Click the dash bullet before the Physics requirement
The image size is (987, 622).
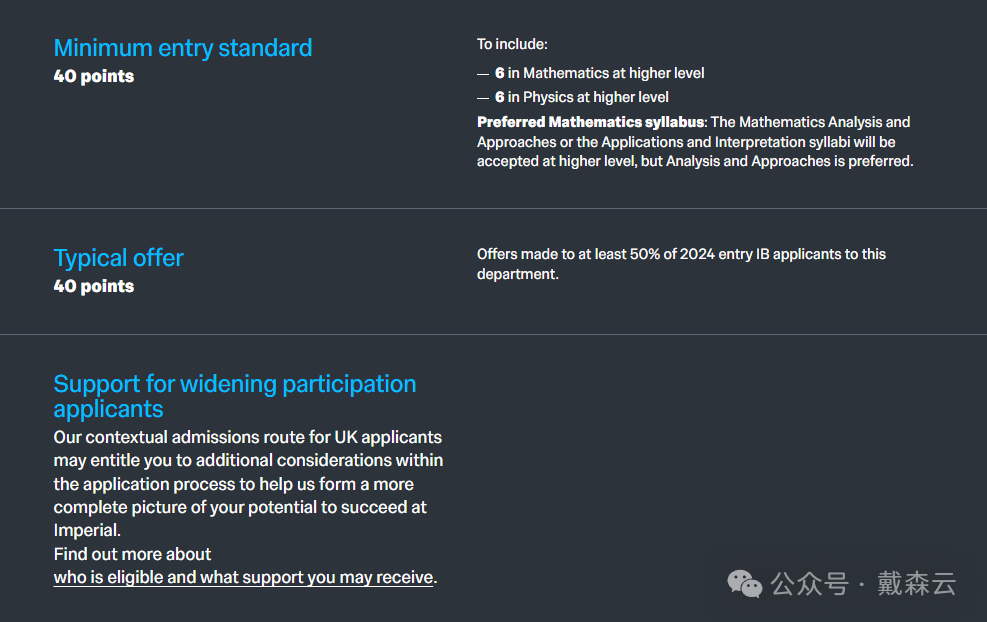483,97
